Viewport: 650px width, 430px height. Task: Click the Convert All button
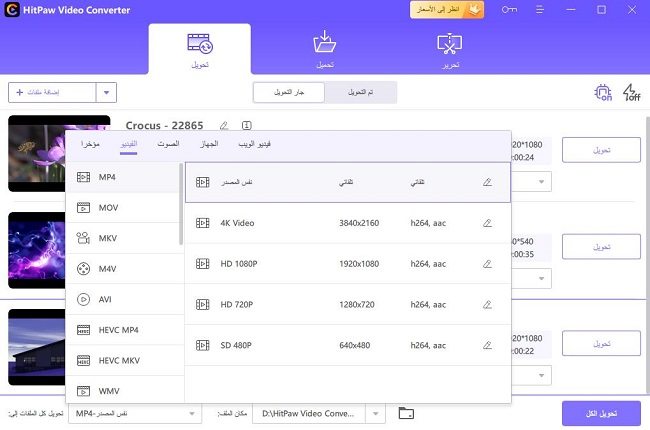(601, 413)
